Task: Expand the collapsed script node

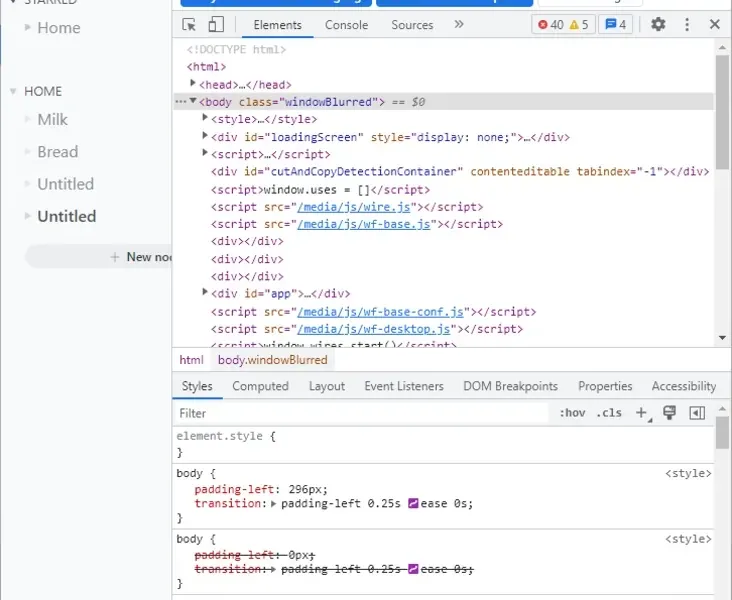Action: click(204, 153)
